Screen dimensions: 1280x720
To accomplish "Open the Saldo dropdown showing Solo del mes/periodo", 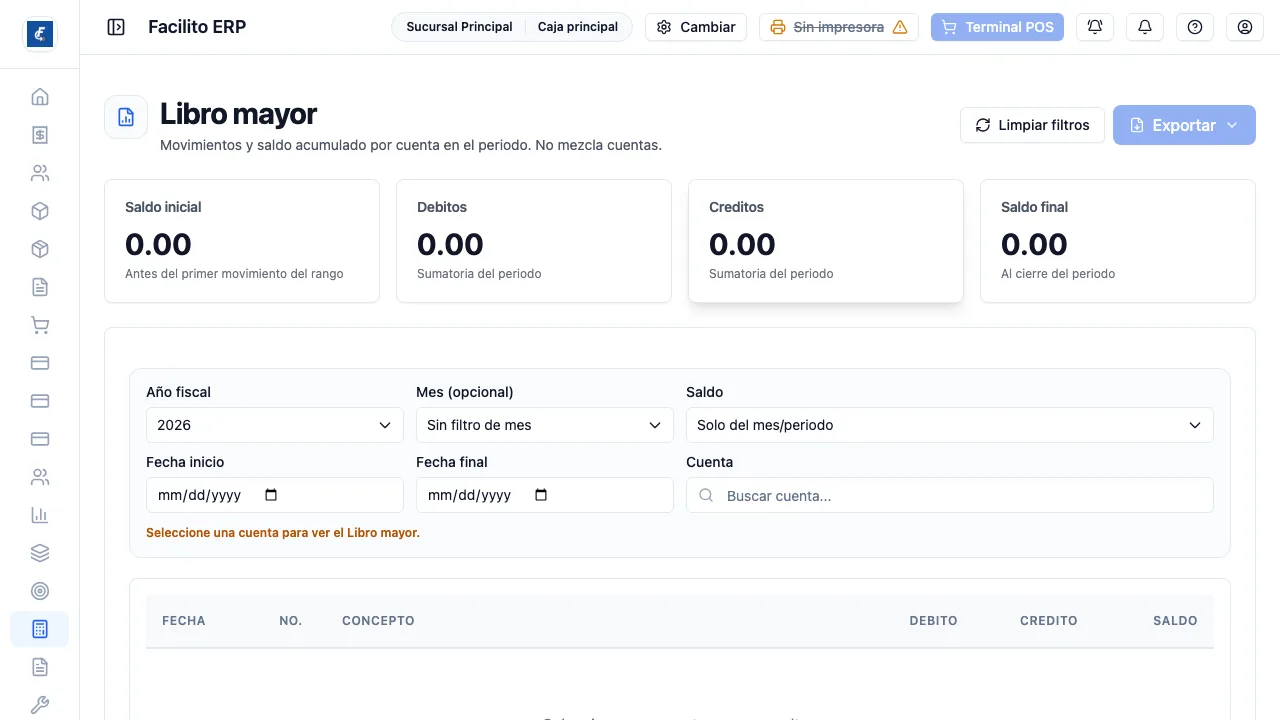I will [x=950, y=425].
